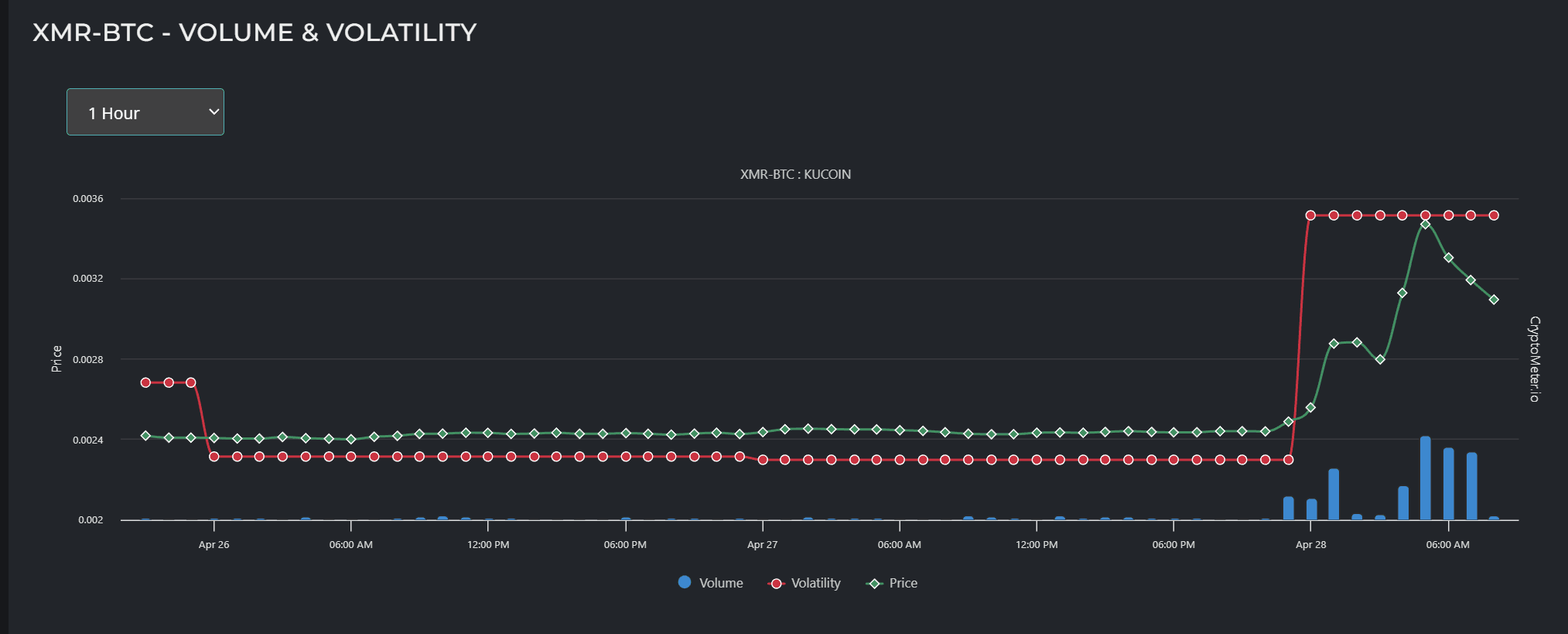Click the Price y-axis title
Image resolution: width=1568 pixels, height=634 pixels.
click(56, 359)
